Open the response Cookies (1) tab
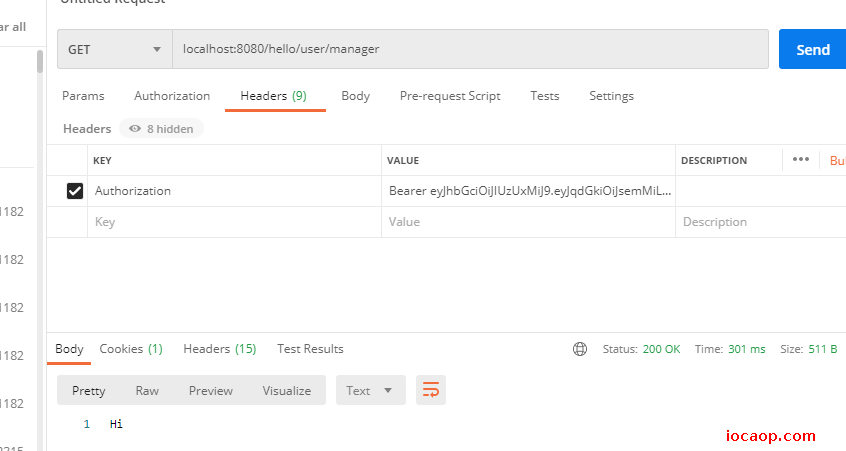The width and height of the screenshot is (846, 451). pyautogui.click(x=131, y=349)
